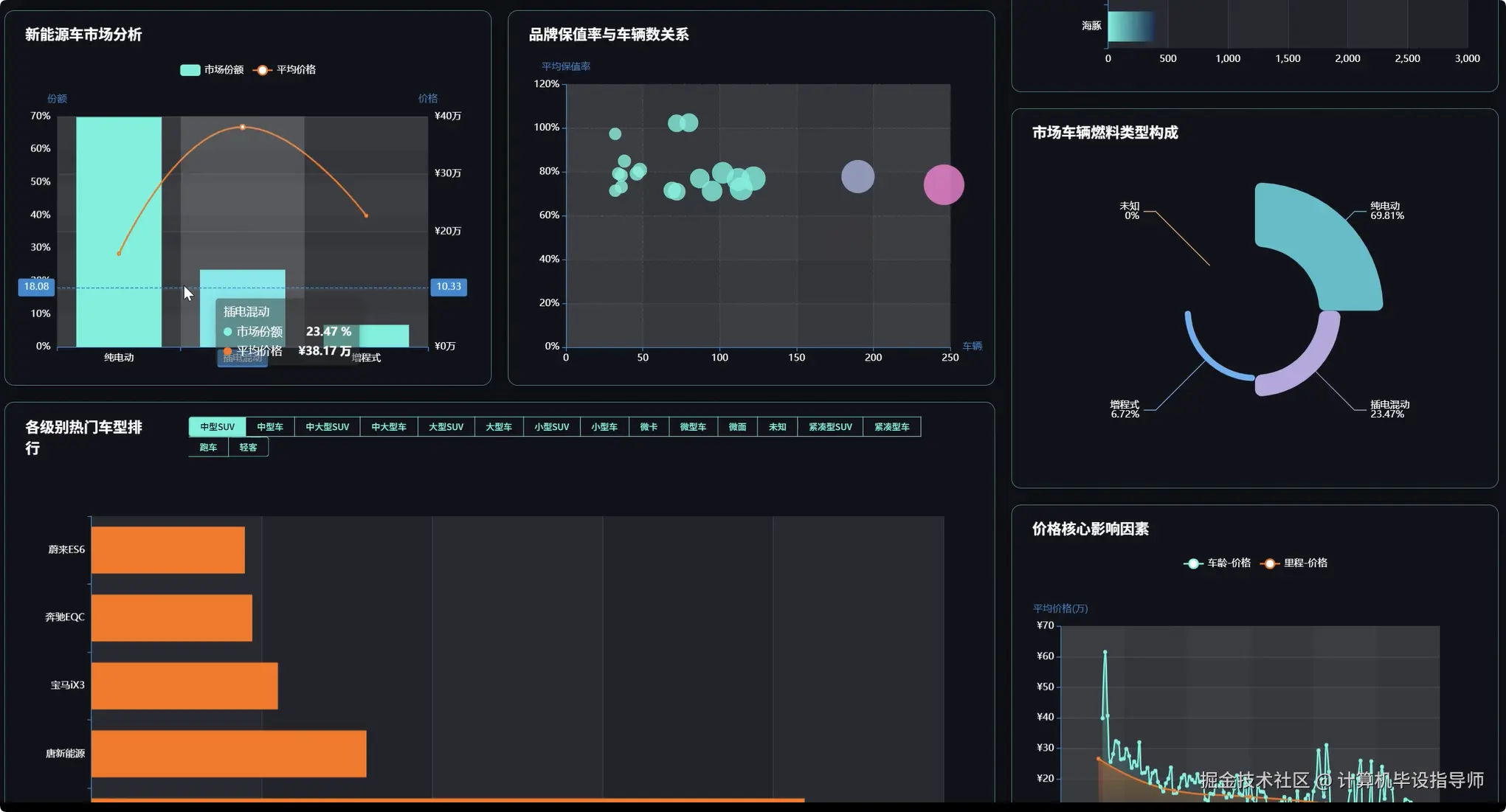The height and width of the screenshot is (812, 1506).
Task: Select the 跑车 category tab
Action: [208, 448]
